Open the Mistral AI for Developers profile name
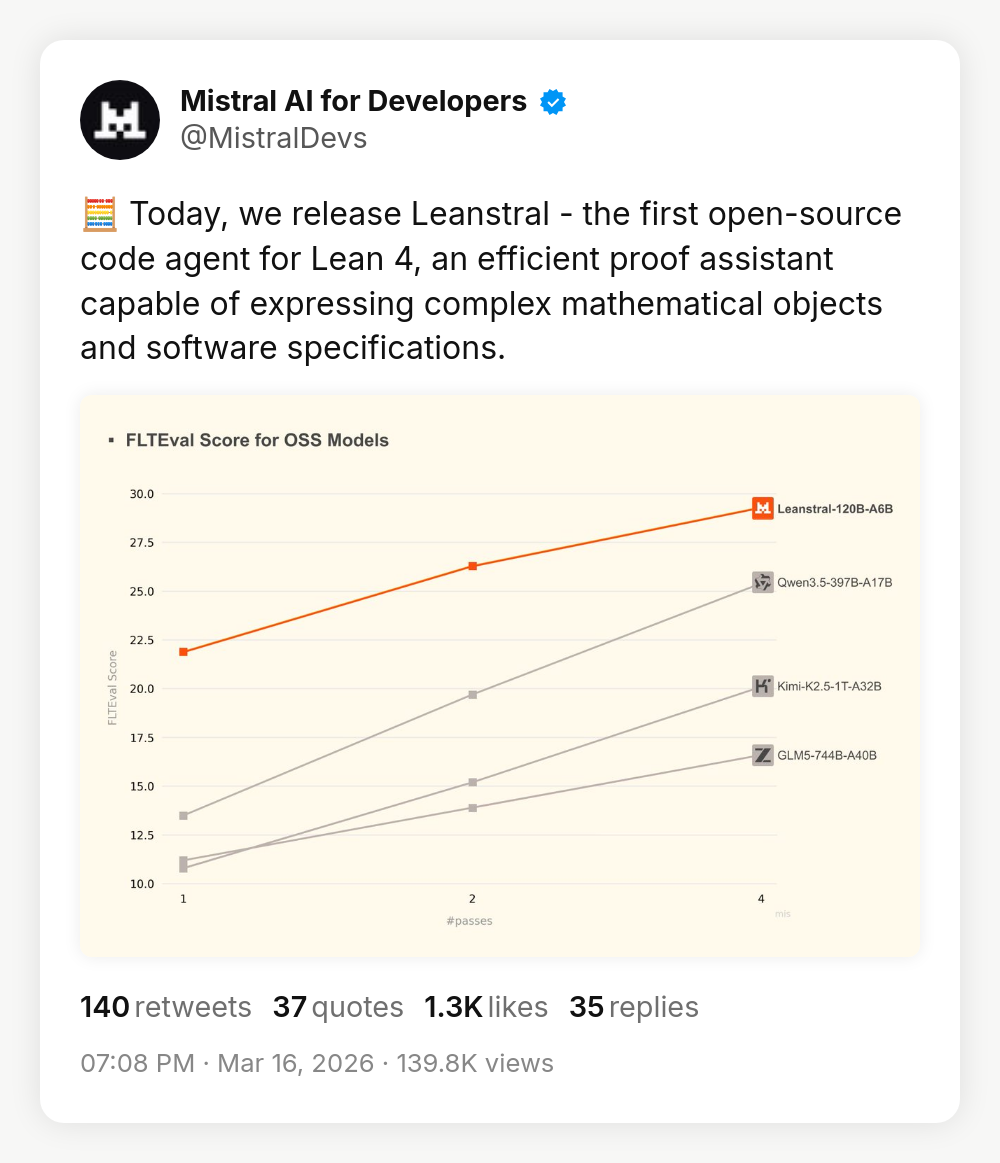 pyautogui.click(x=353, y=101)
